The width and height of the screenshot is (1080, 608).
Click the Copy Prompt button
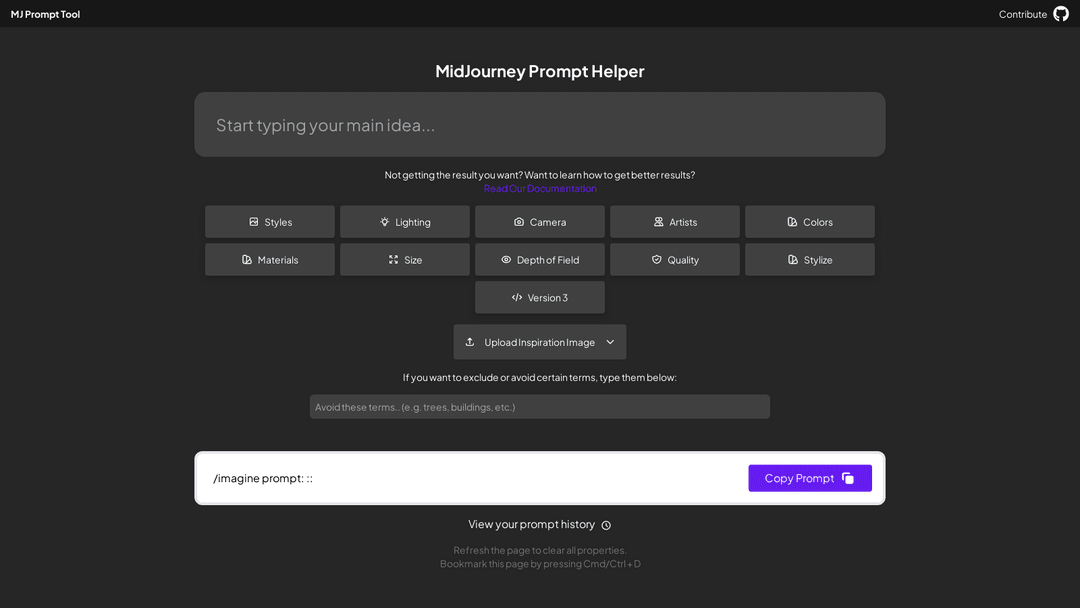click(810, 478)
